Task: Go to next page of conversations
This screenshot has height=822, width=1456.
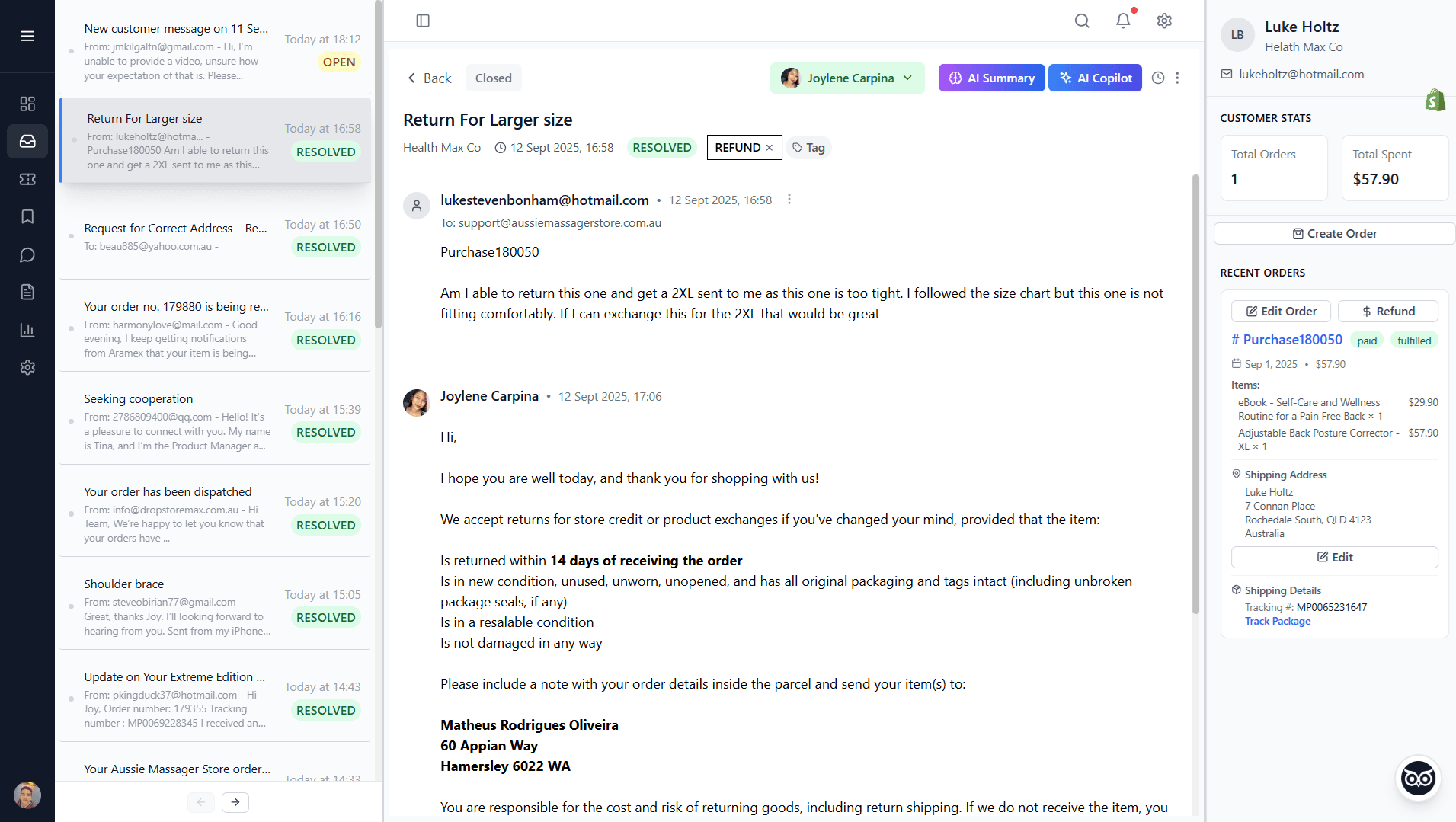Action: click(235, 802)
